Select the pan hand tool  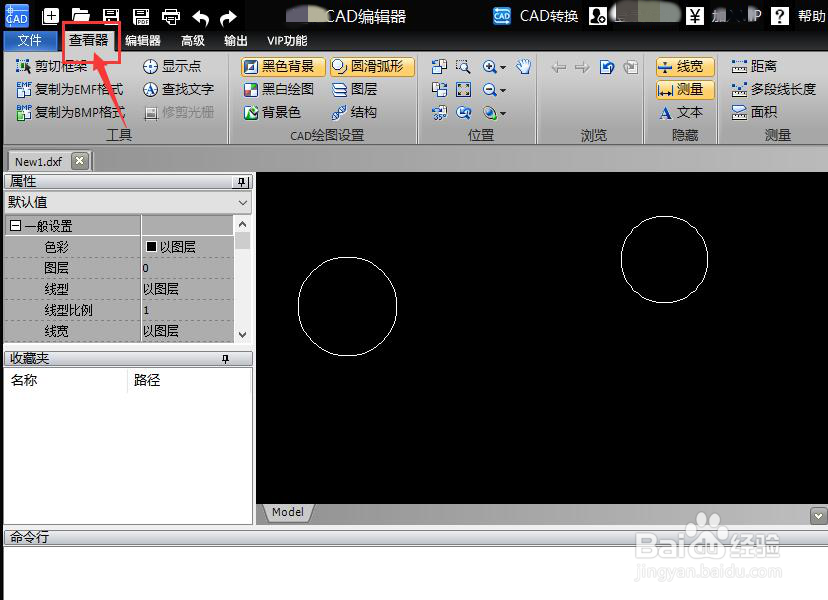point(524,67)
